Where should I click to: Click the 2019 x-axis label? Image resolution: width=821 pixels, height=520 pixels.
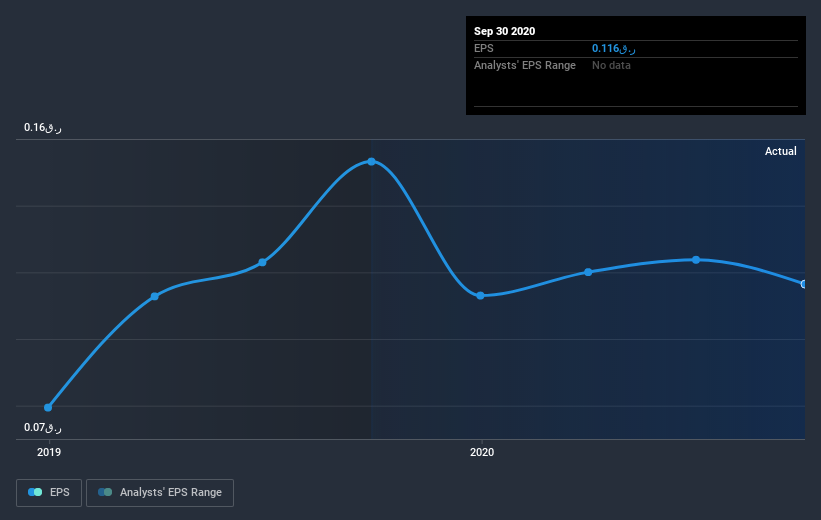coord(49,452)
